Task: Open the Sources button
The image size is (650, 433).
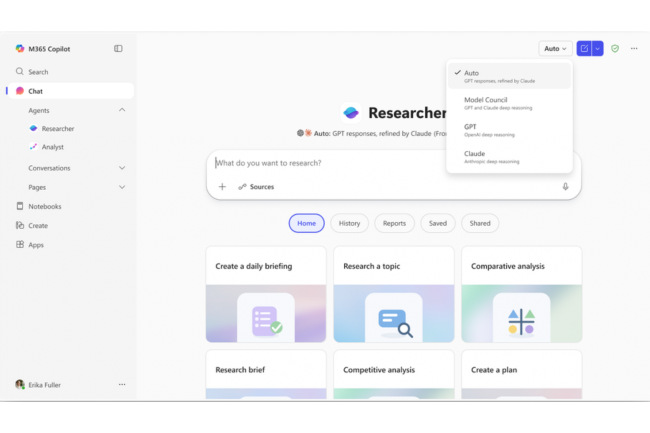Action: [x=256, y=186]
